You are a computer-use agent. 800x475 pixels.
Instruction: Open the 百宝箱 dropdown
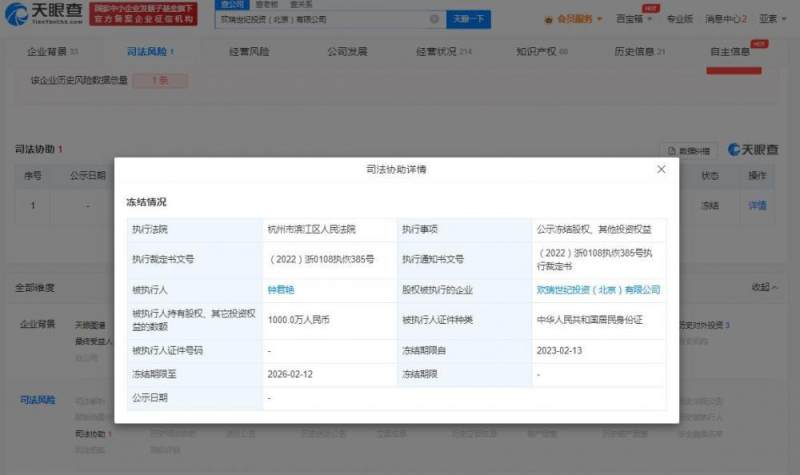[x=634, y=19]
